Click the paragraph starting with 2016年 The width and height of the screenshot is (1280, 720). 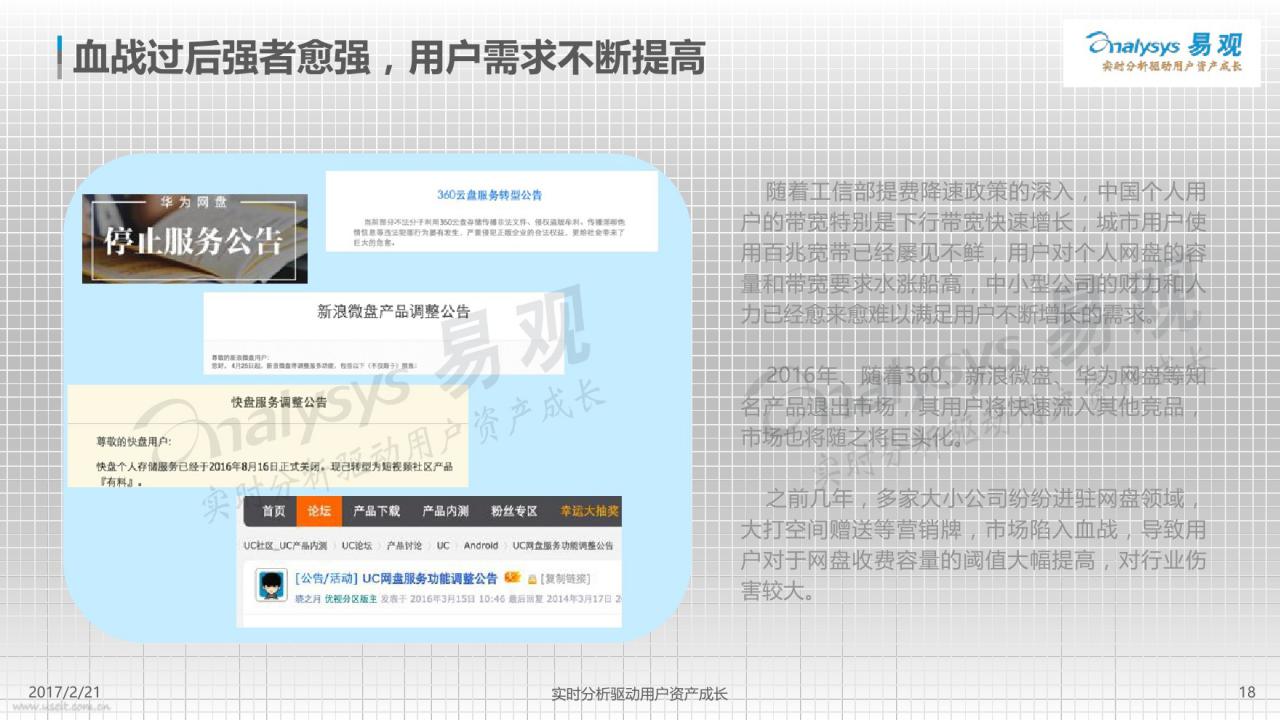(974, 407)
